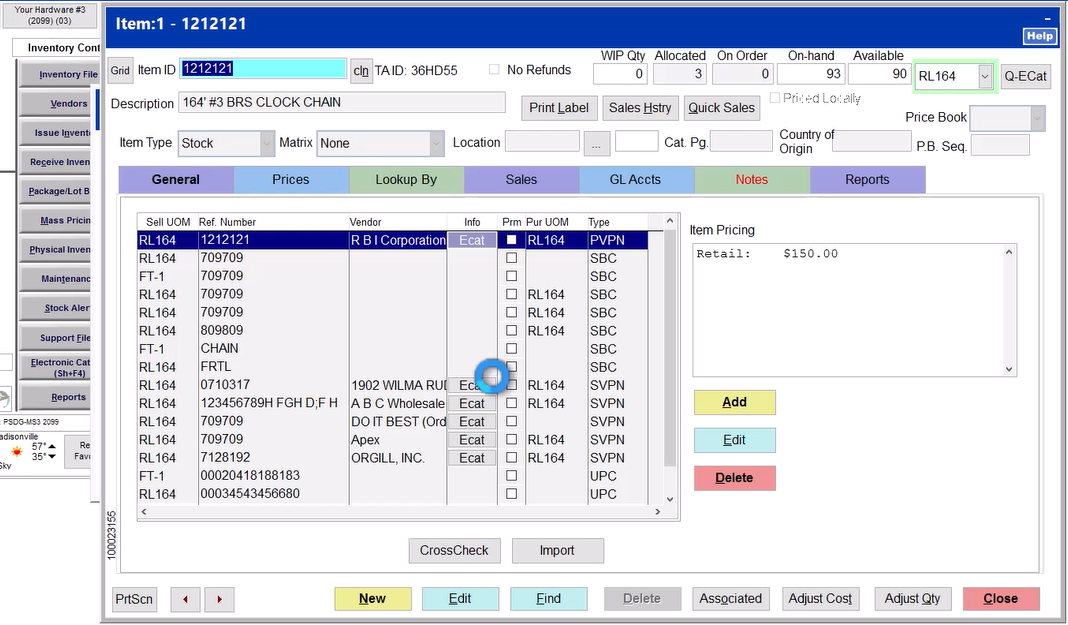
Task: Click the location browse ellipsis button
Action: [x=596, y=144]
